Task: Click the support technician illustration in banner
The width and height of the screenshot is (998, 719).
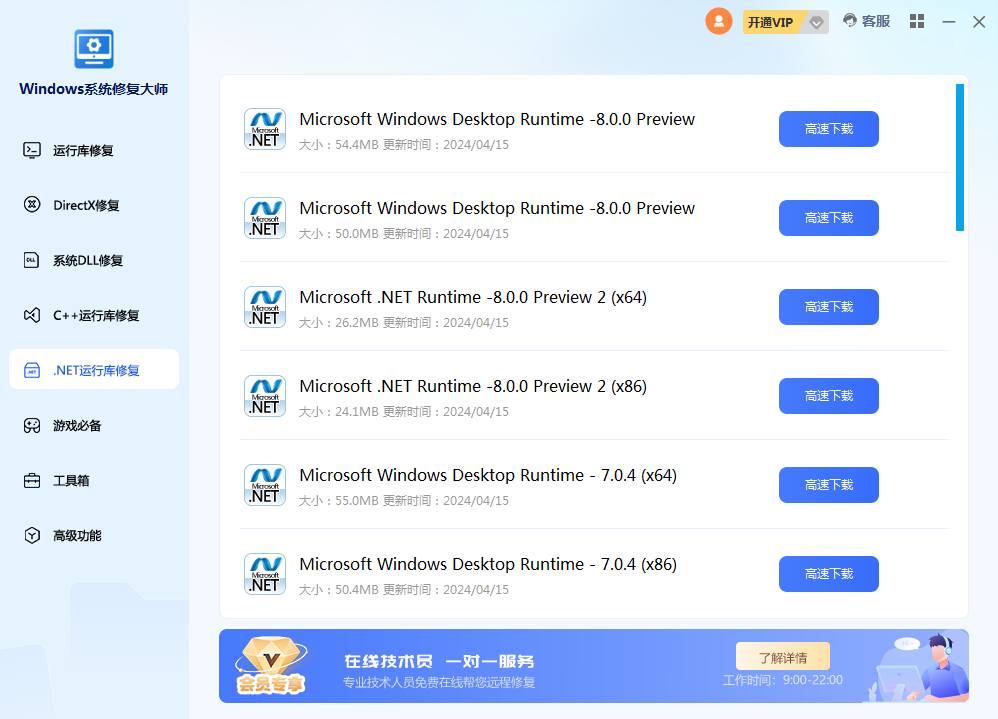Action: click(919, 666)
